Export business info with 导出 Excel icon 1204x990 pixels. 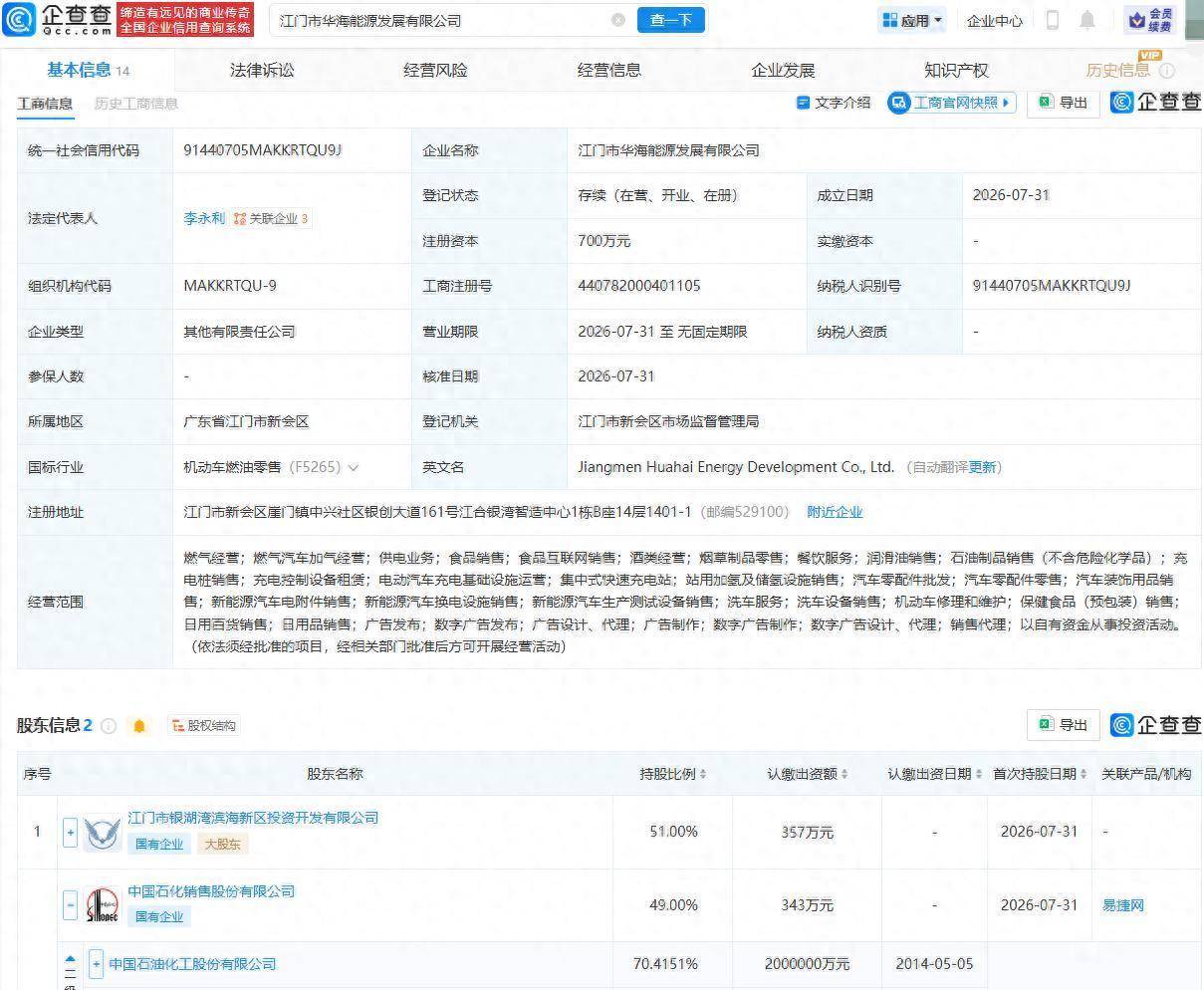coord(1064,103)
